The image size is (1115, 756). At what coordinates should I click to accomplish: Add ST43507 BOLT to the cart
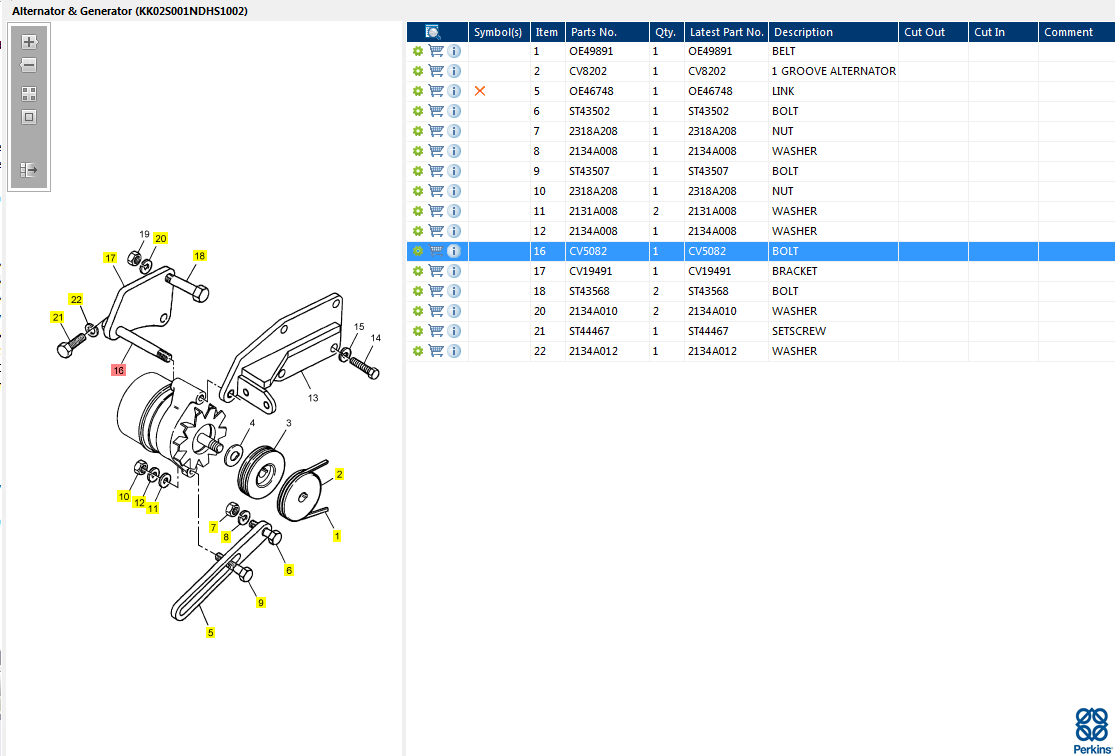click(436, 171)
